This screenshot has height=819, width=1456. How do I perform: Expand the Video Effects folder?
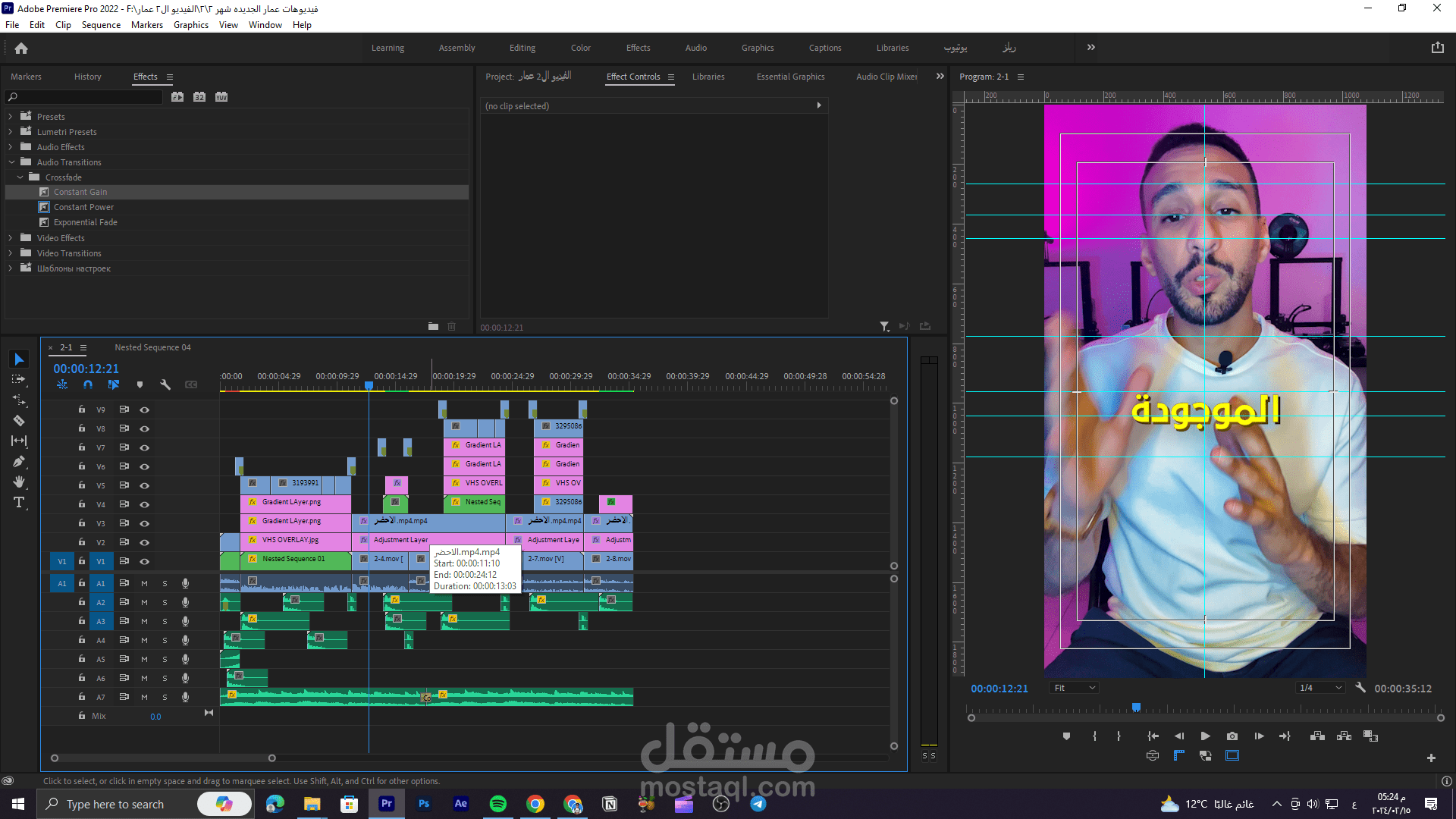tap(11, 238)
